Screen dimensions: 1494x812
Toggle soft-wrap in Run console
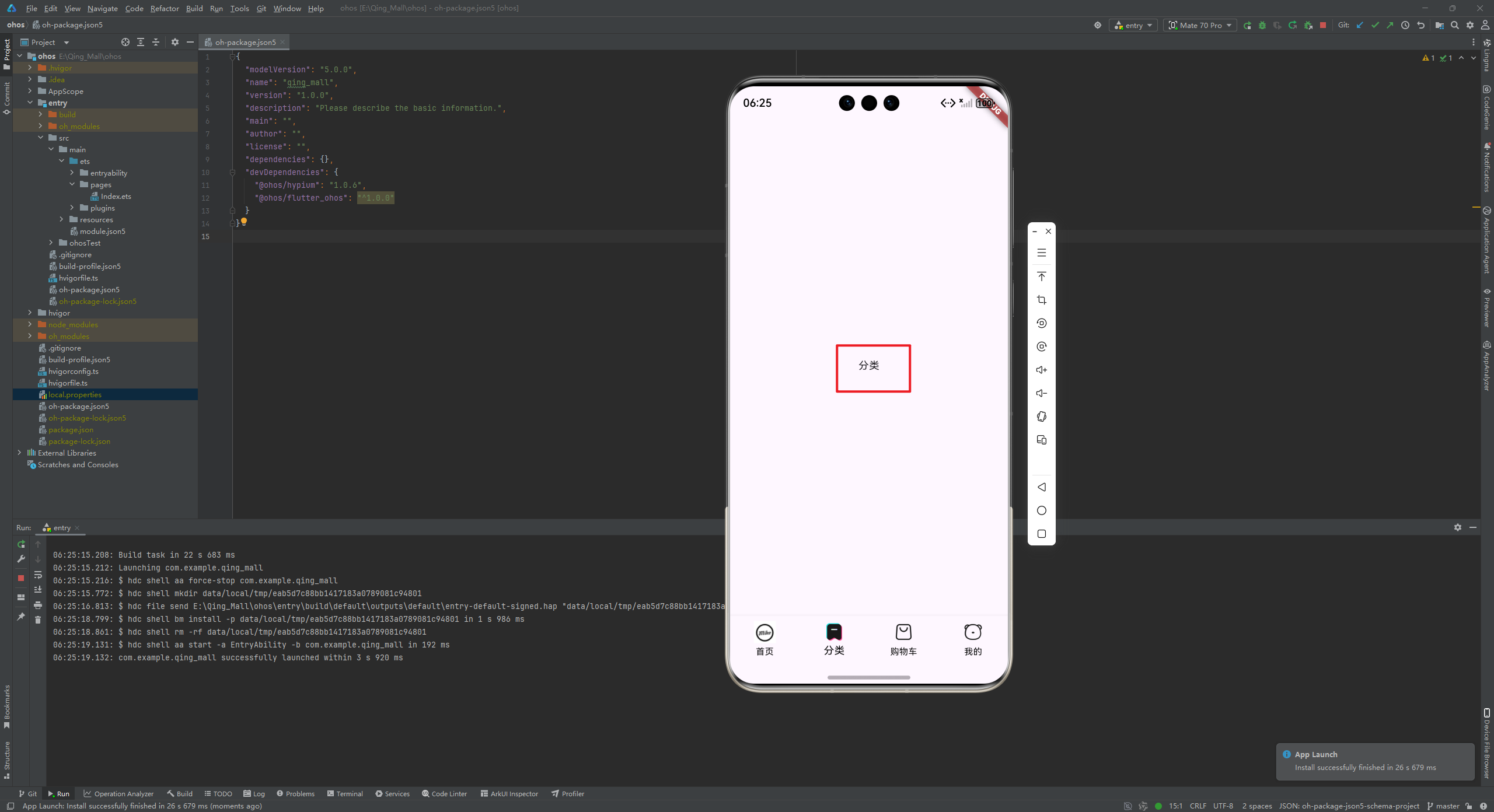(x=38, y=575)
